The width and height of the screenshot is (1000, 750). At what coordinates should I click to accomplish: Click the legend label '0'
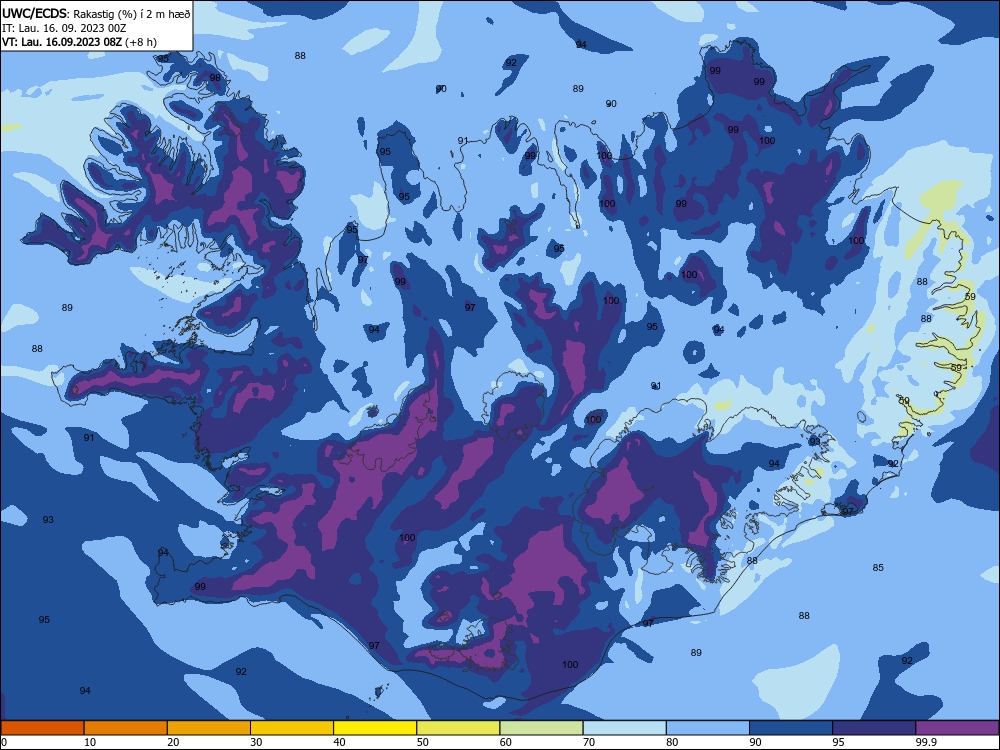(x=4, y=742)
